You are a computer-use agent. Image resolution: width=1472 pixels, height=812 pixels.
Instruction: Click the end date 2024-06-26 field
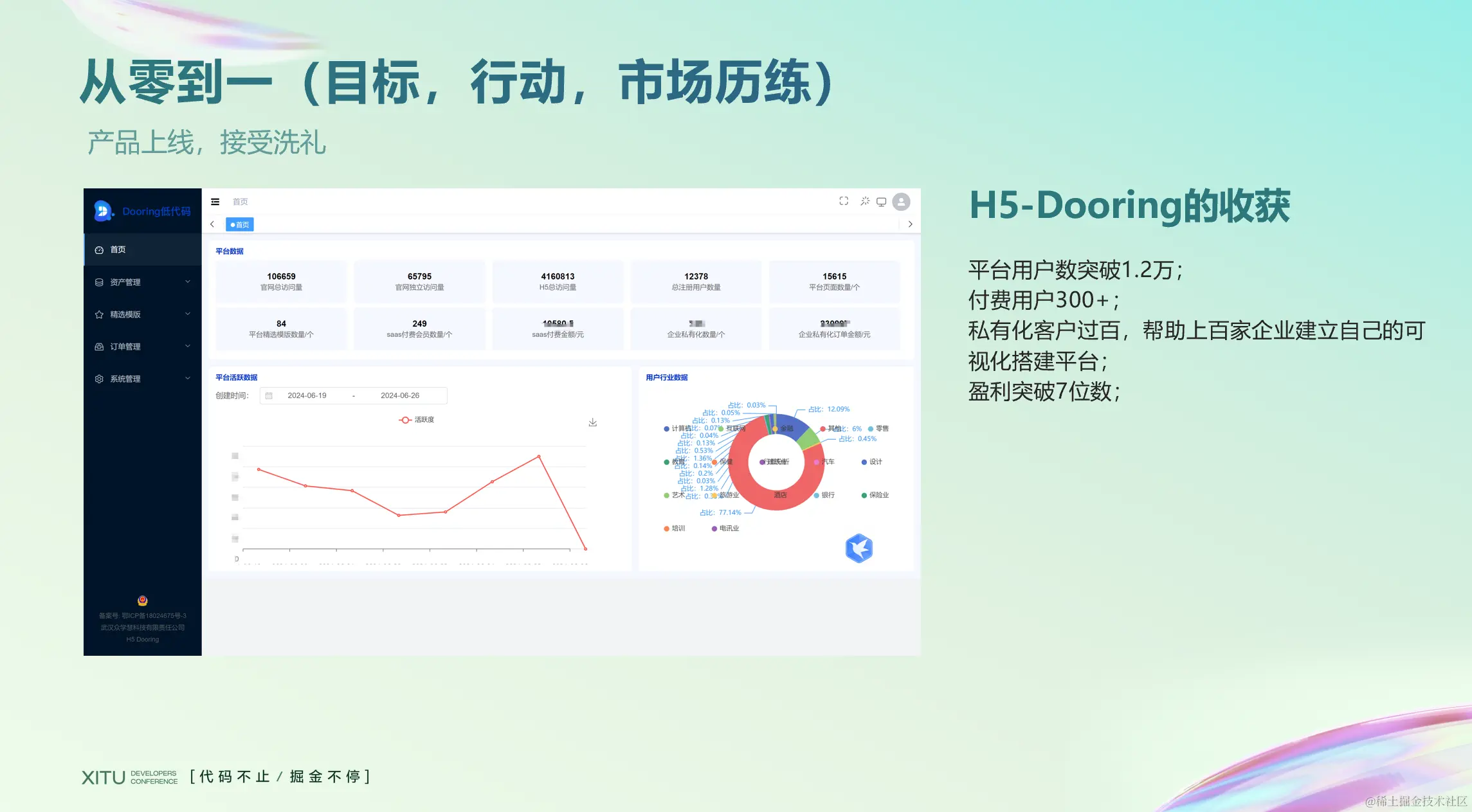coord(400,396)
